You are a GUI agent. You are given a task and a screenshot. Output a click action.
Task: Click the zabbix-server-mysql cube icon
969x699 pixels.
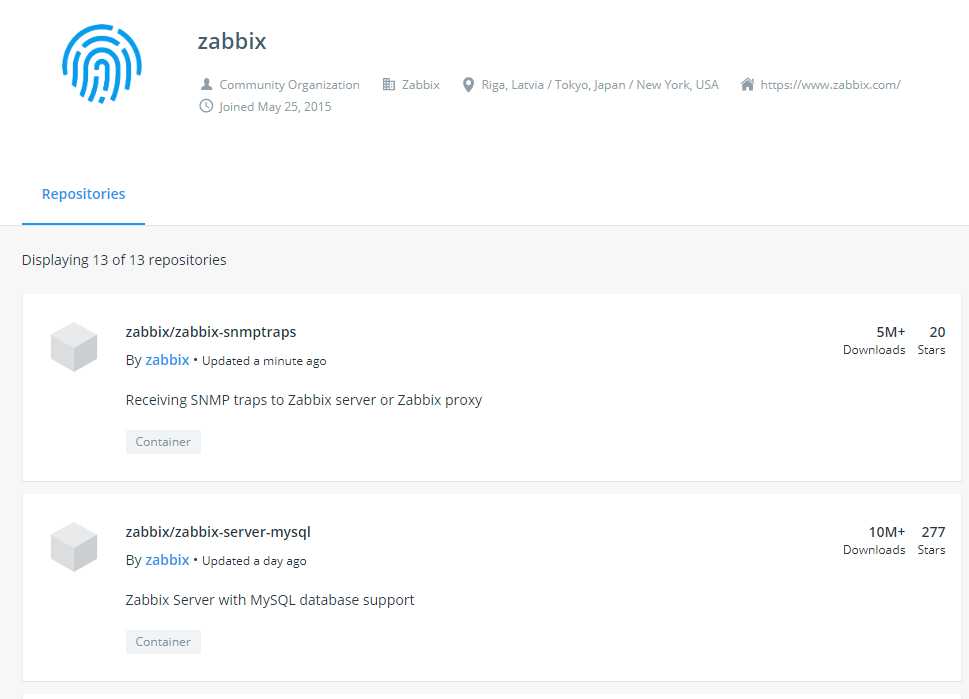(x=74, y=547)
